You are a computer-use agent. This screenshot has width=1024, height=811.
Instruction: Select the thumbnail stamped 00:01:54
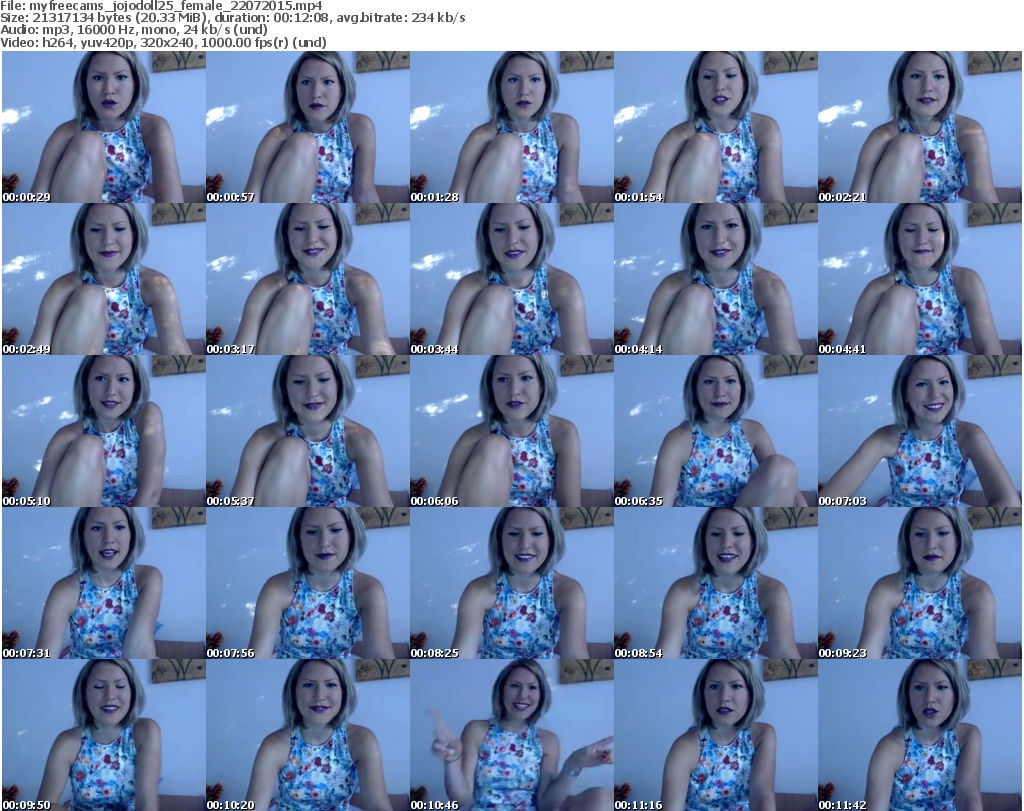coord(715,127)
